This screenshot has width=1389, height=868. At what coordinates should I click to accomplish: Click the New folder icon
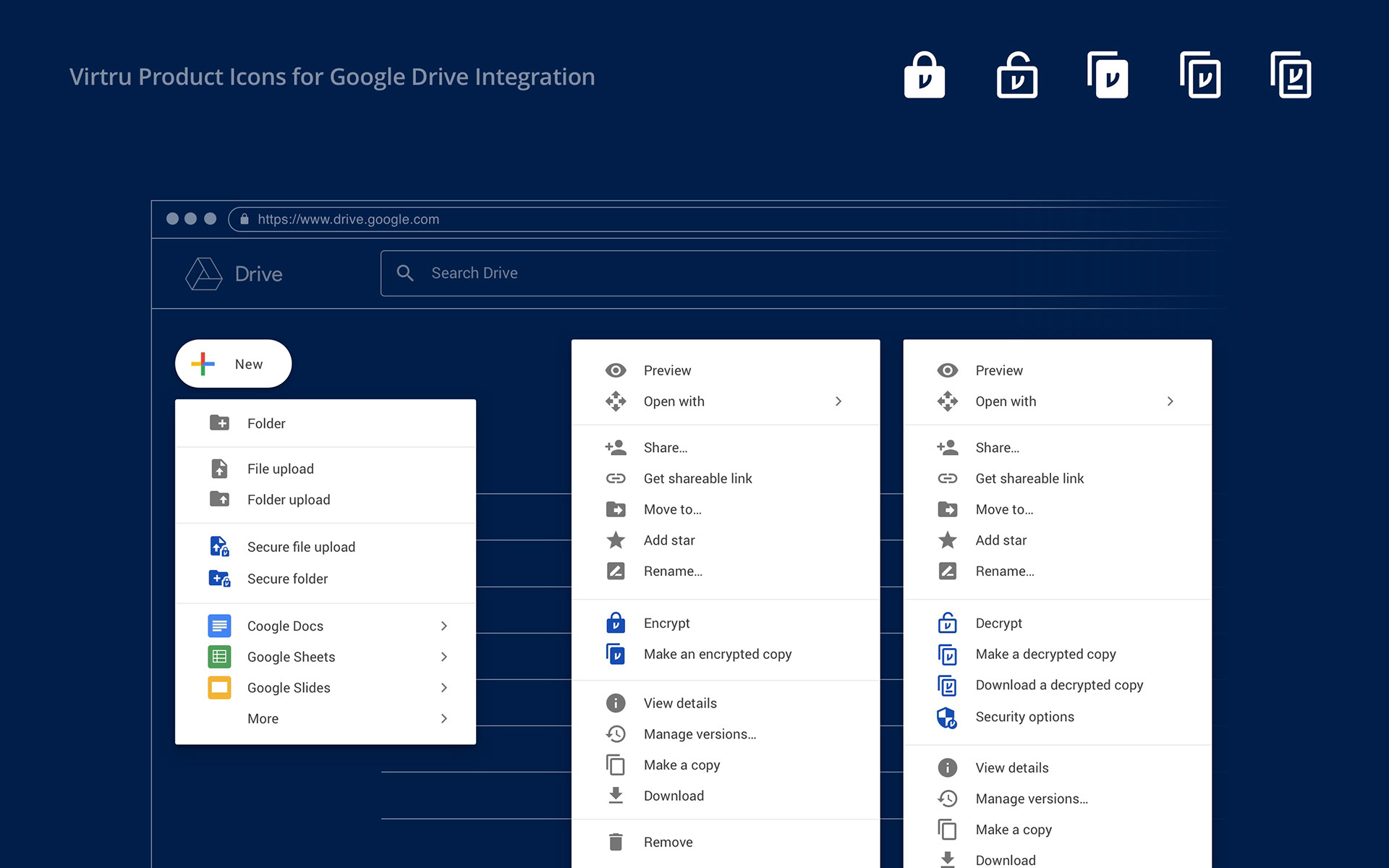click(x=219, y=422)
